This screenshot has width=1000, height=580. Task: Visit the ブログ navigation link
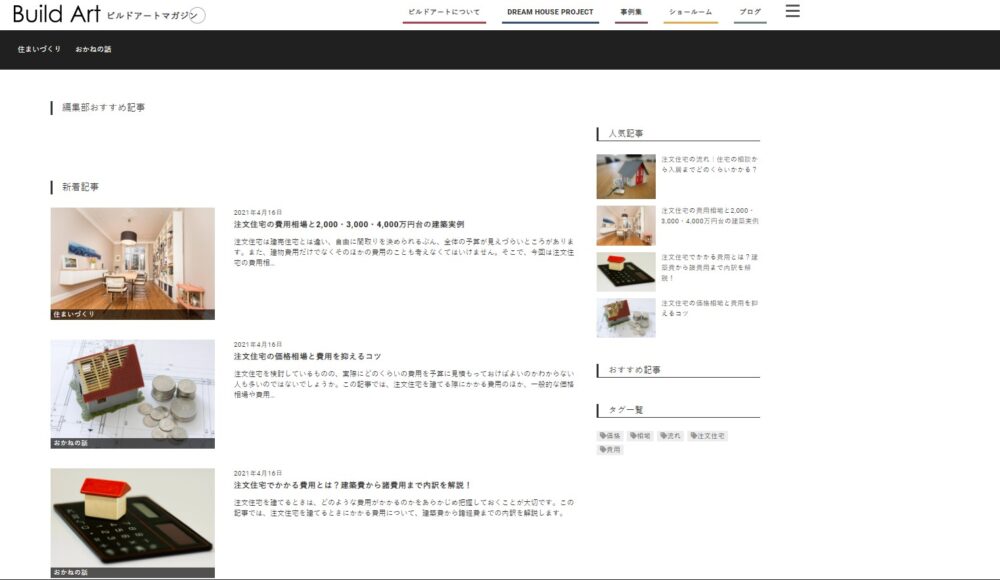click(x=750, y=12)
